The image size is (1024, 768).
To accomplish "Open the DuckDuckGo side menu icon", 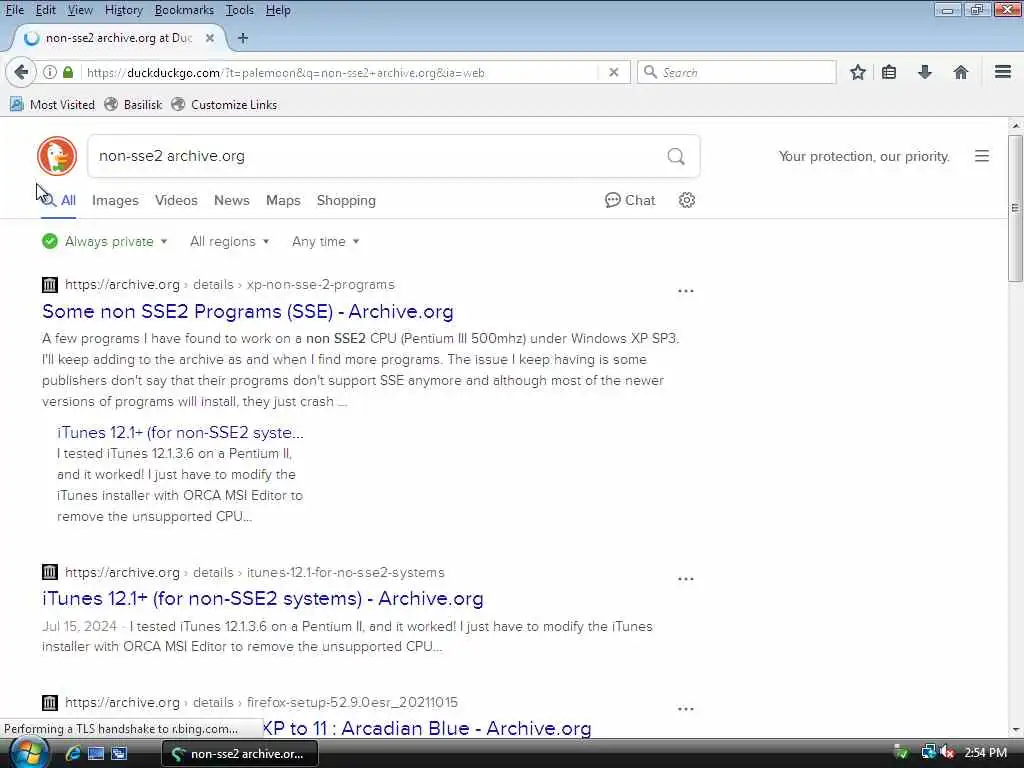I will (x=982, y=156).
